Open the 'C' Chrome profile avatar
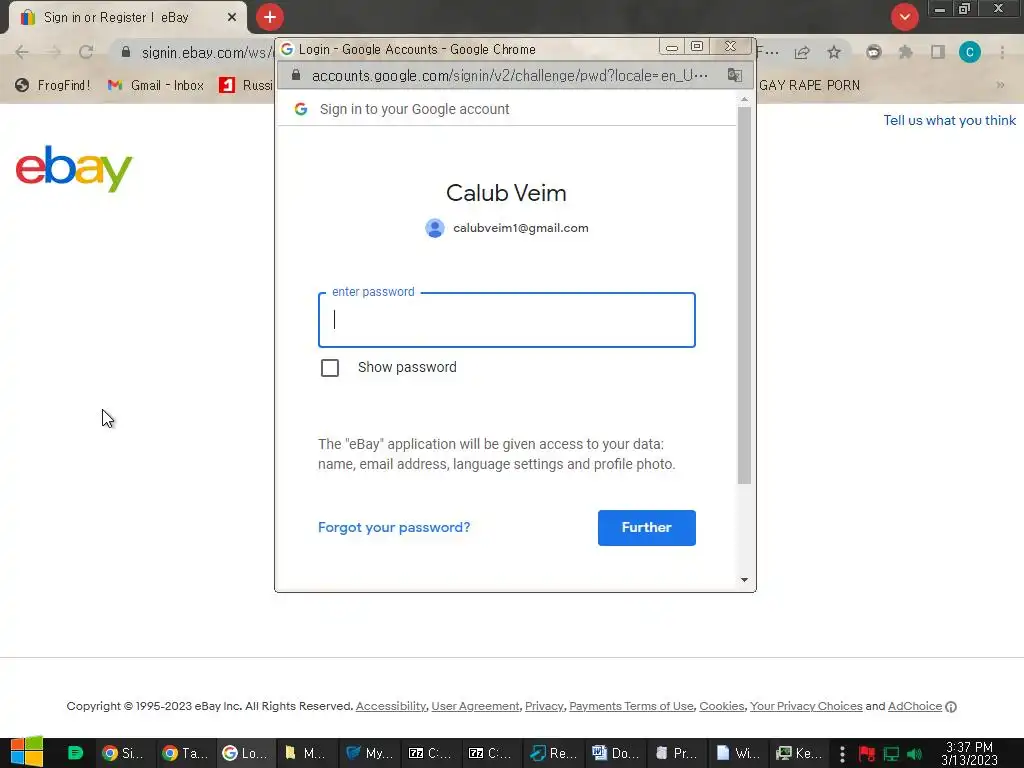The height and width of the screenshot is (768, 1024). (970, 52)
